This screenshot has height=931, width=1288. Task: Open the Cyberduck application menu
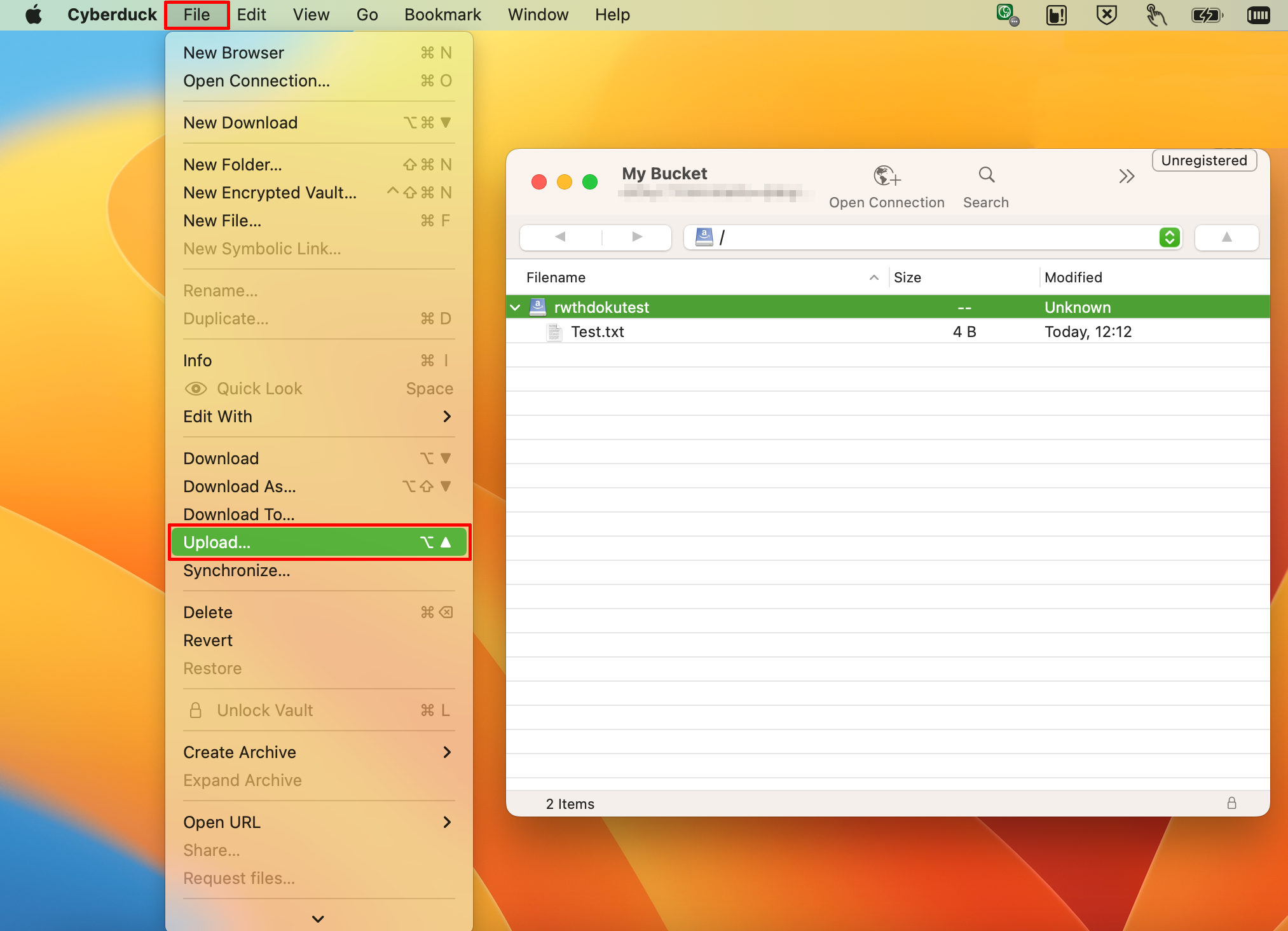(112, 15)
